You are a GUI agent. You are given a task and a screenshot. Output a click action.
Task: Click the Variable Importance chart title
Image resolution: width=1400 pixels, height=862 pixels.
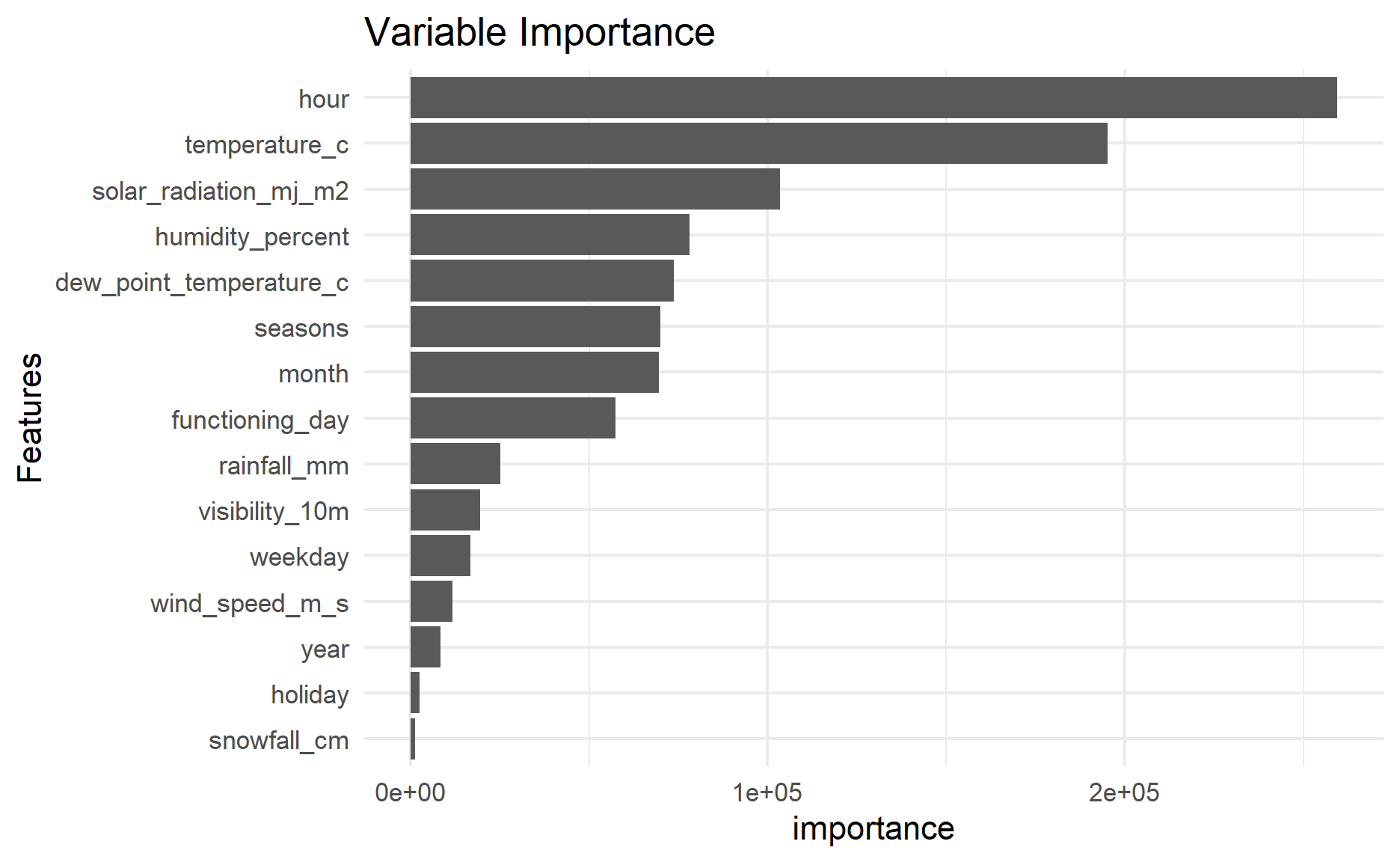[x=539, y=33]
